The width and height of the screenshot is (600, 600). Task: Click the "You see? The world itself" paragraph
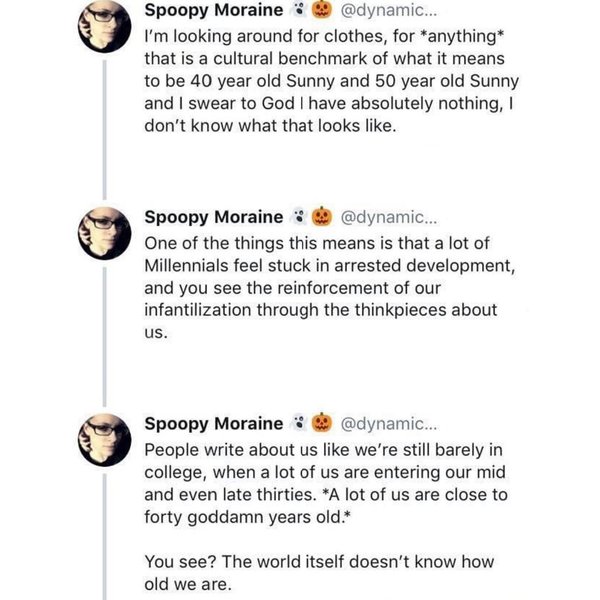pyautogui.click(x=319, y=574)
